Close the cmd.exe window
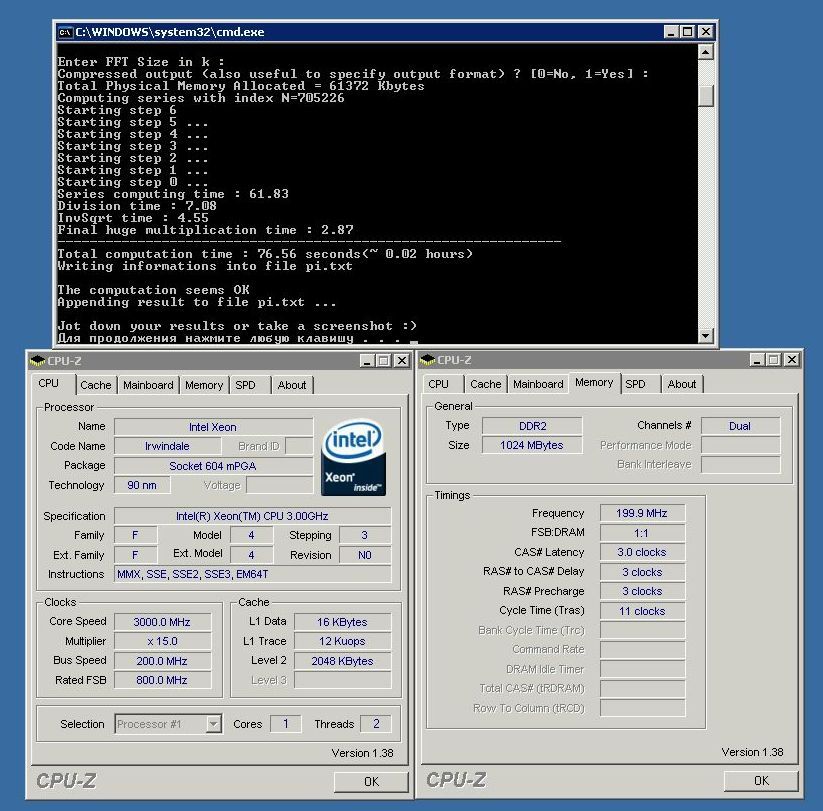 click(x=706, y=32)
